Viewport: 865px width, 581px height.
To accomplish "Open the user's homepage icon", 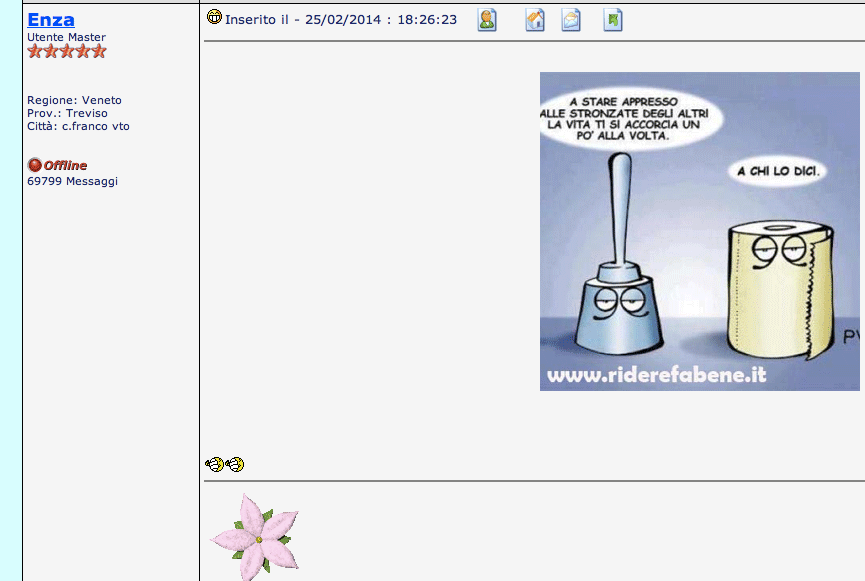I will tap(535, 20).
